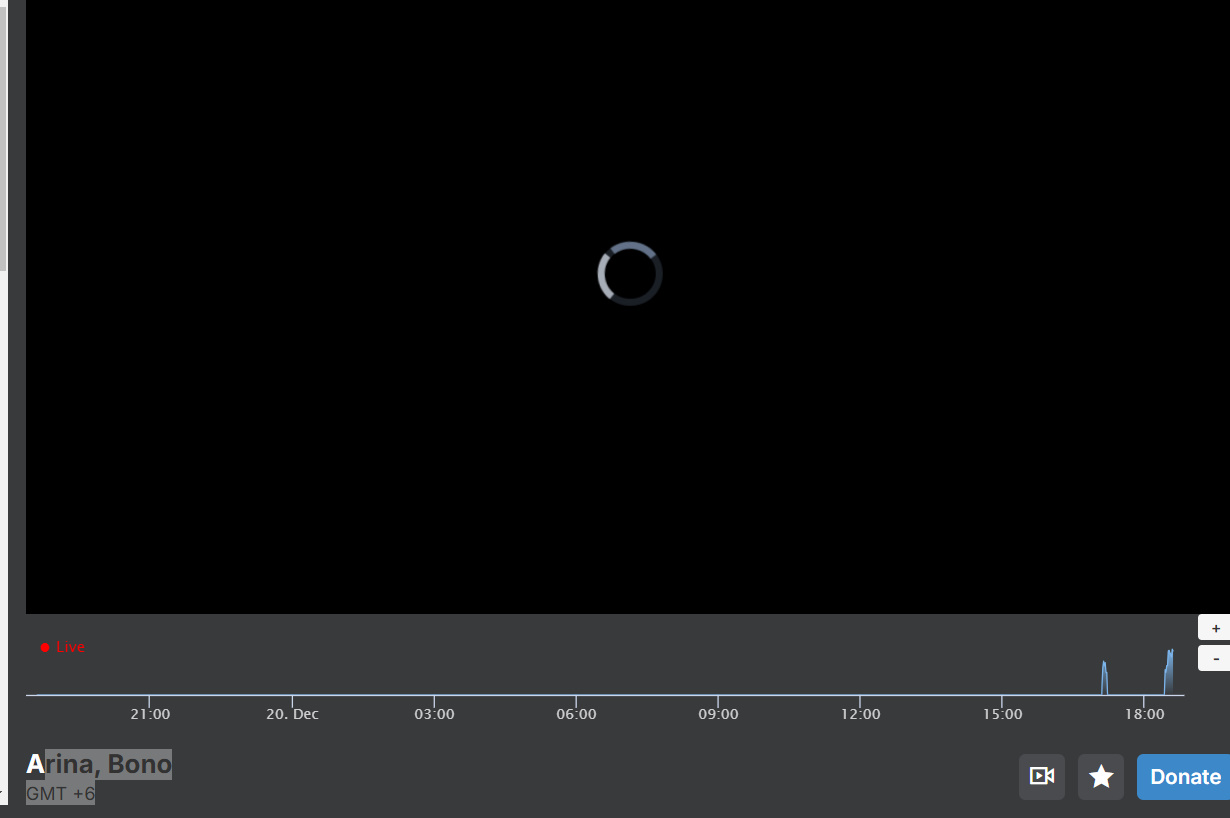Seek timeline to 12:00

[860, 713]
